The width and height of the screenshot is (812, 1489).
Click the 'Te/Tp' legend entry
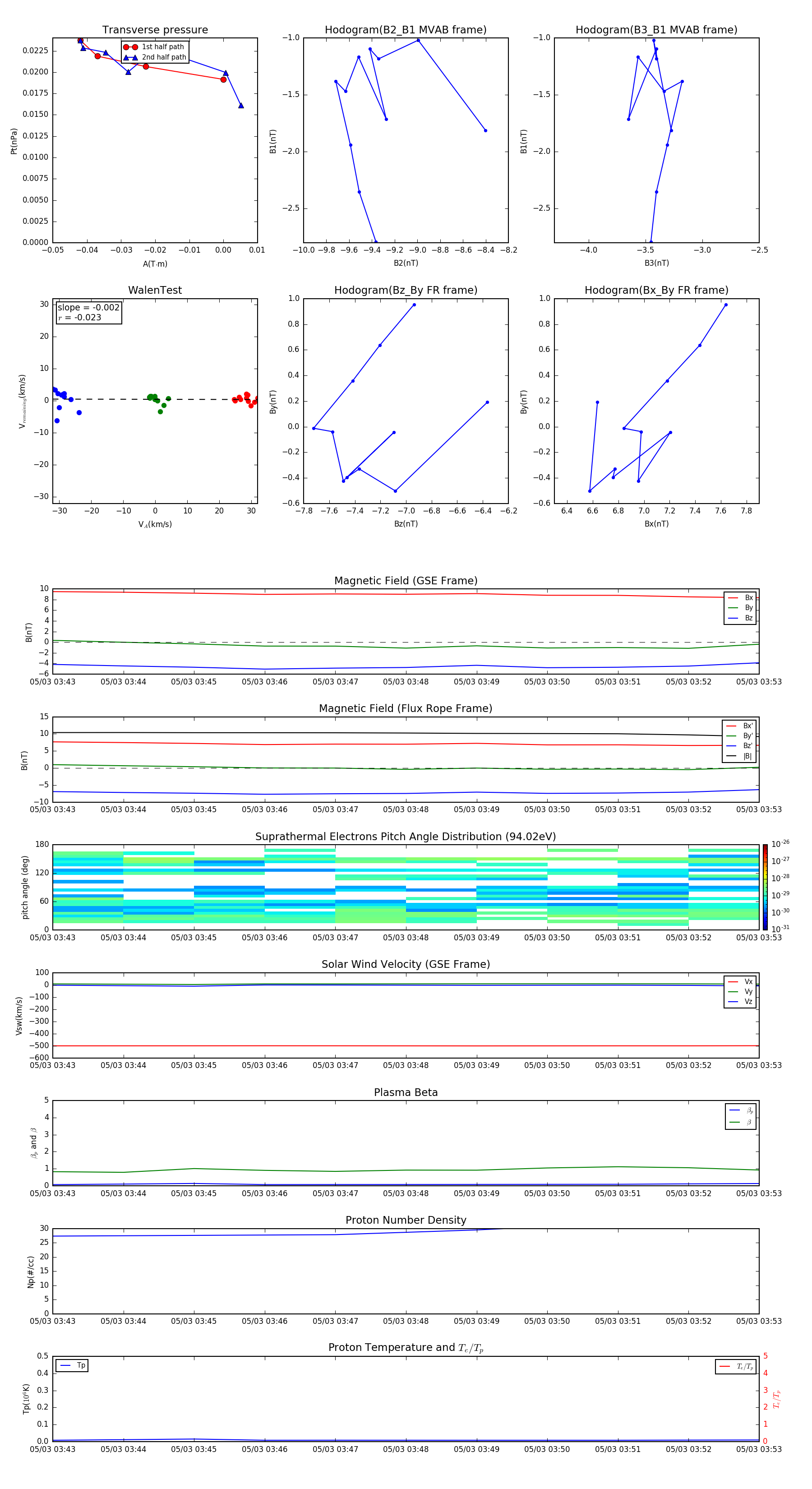[736, 1366]
